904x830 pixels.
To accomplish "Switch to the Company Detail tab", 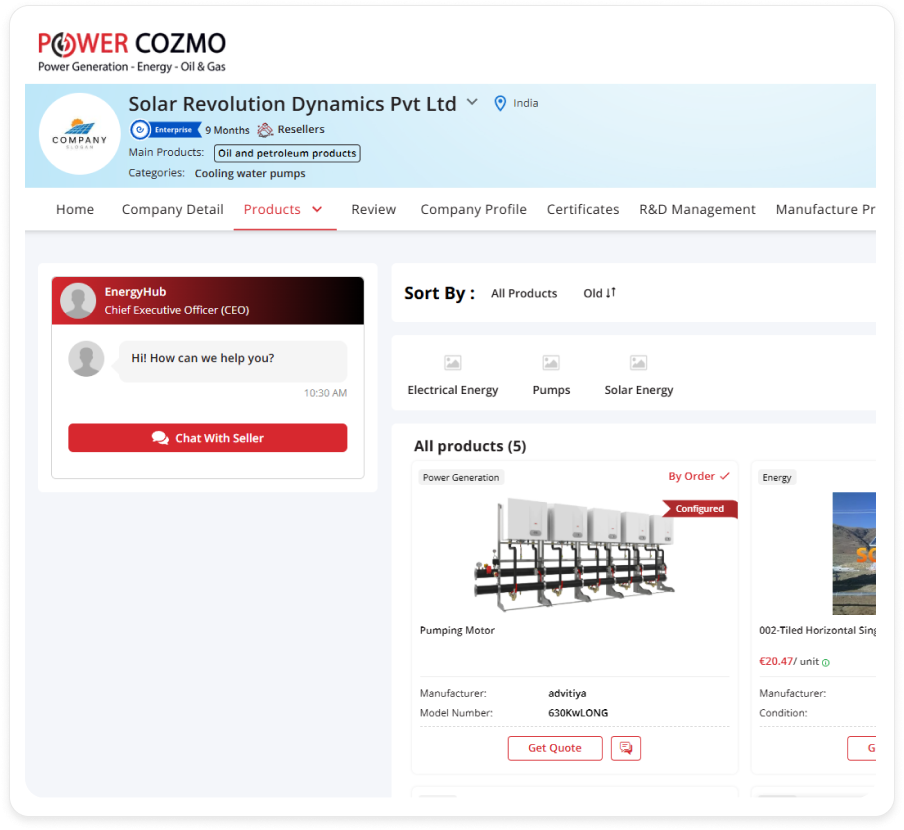I will 172,209.
